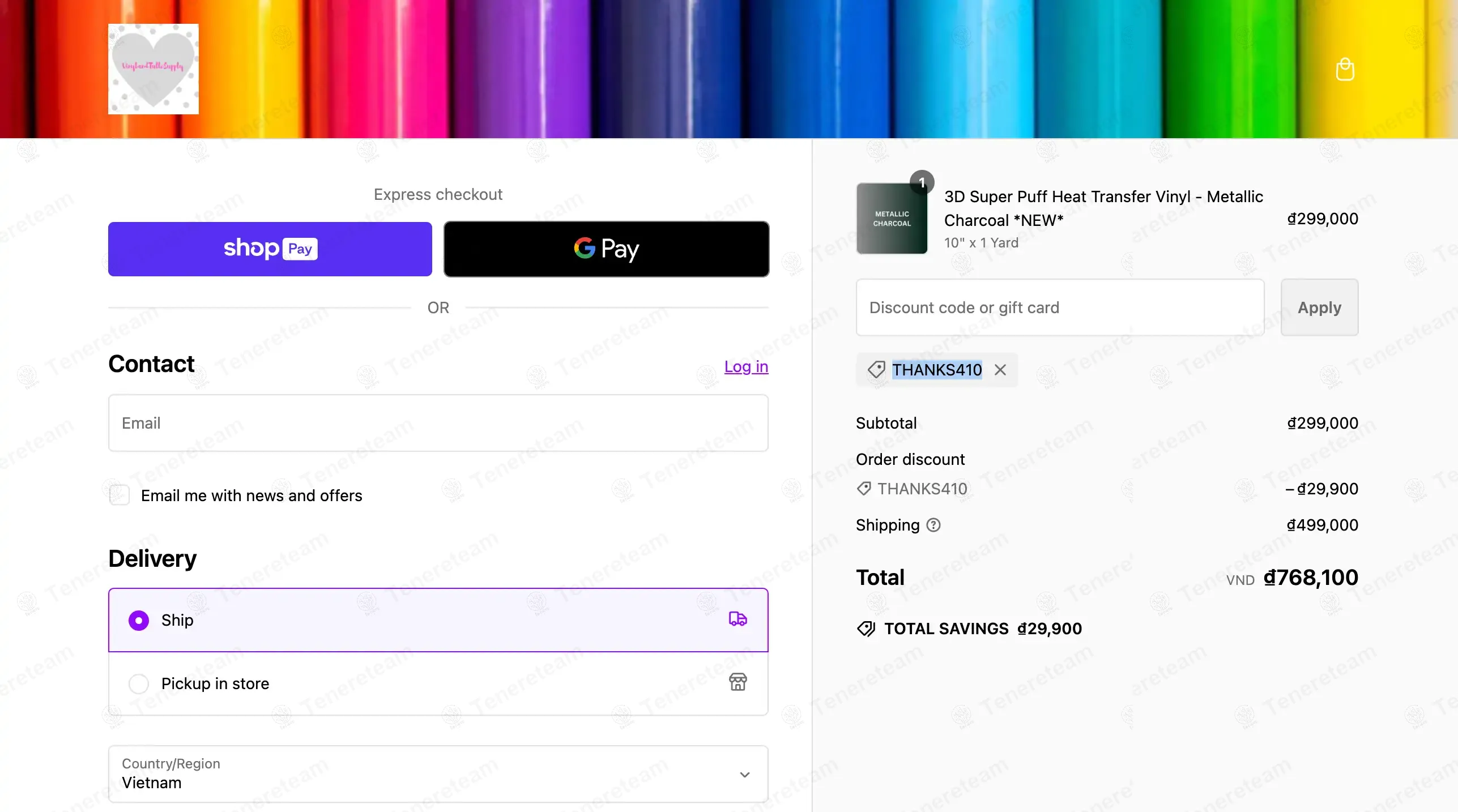
Task: Open the Log in link
Action: 746,366
